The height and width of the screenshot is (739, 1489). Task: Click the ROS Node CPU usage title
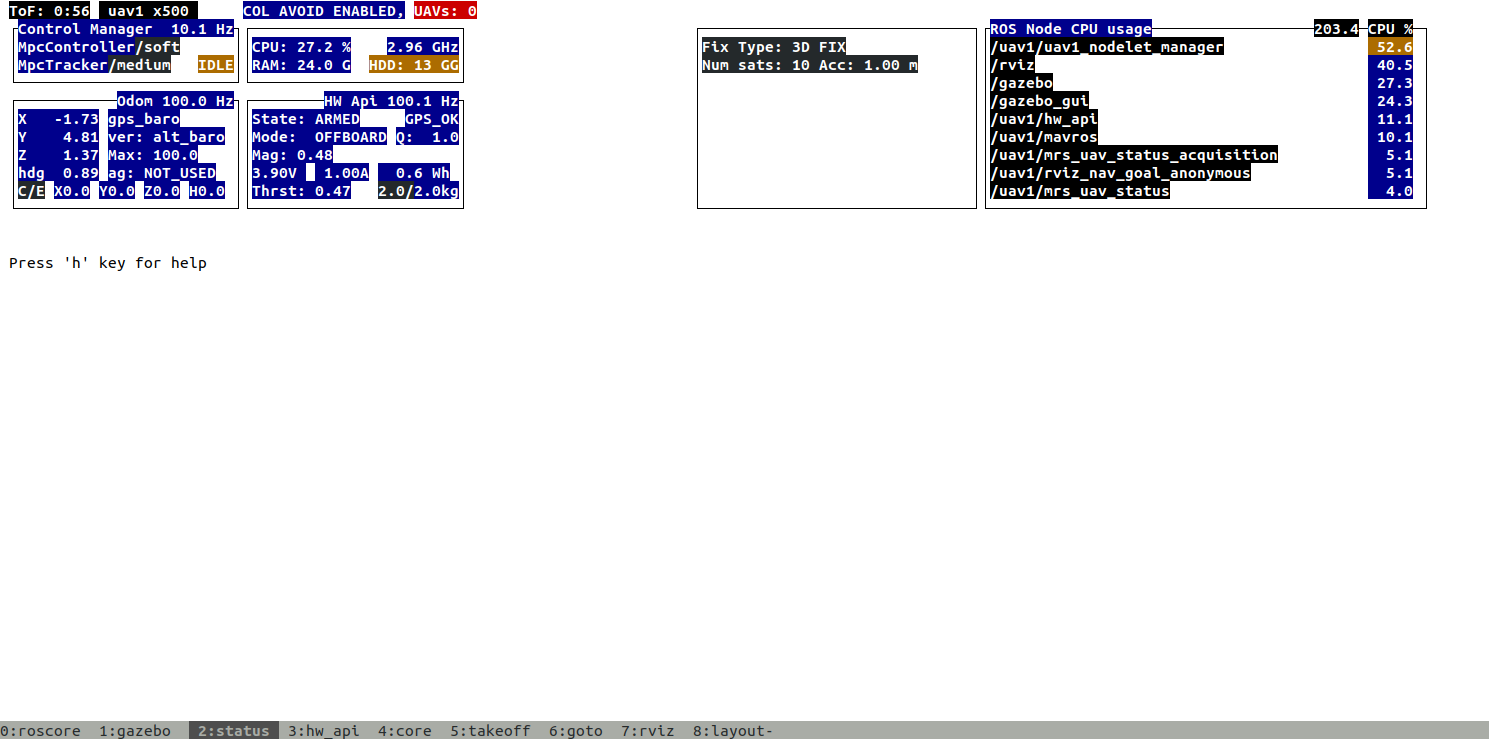tap(1071, 29)
